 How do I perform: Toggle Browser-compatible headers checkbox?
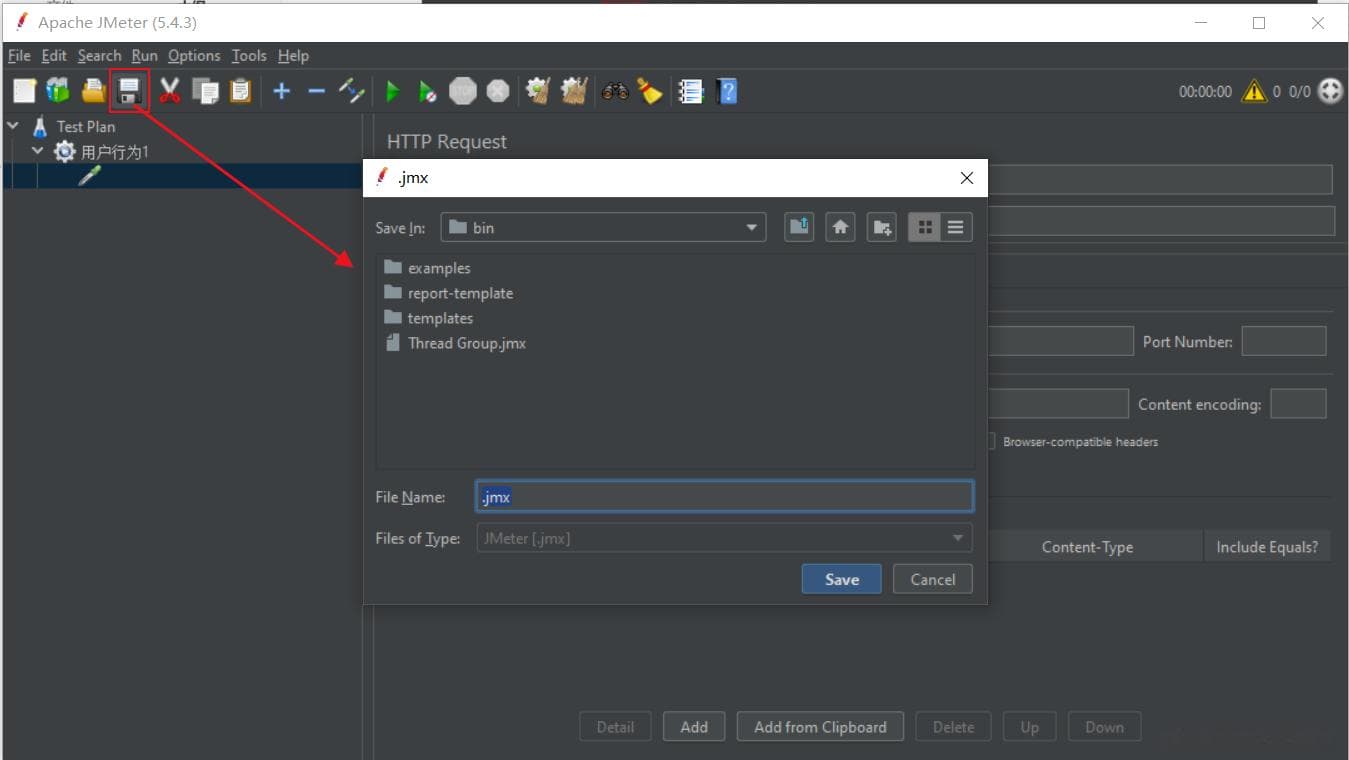[x=991, y=441]
